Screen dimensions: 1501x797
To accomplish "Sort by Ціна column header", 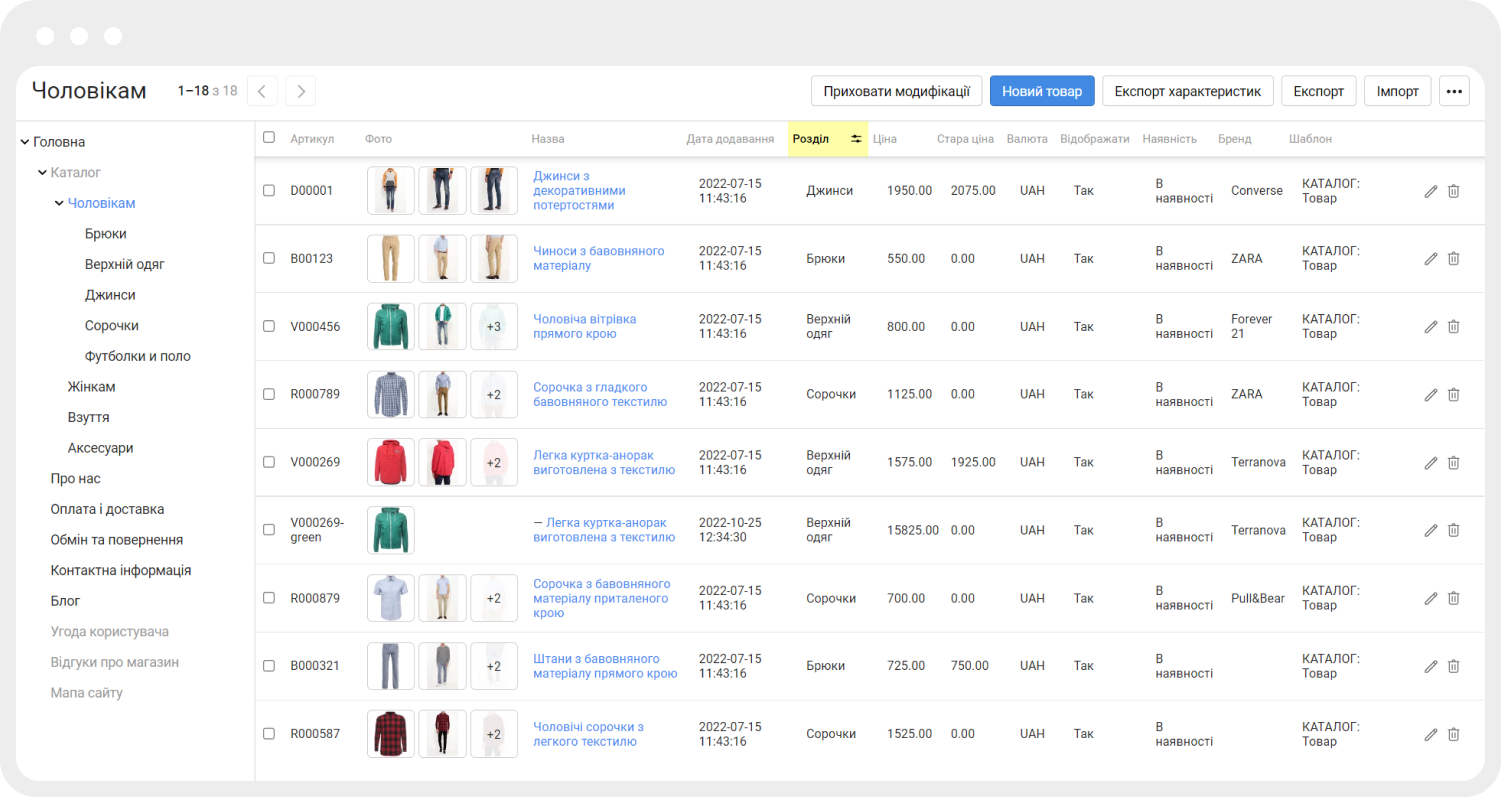I will coord(884,139).
